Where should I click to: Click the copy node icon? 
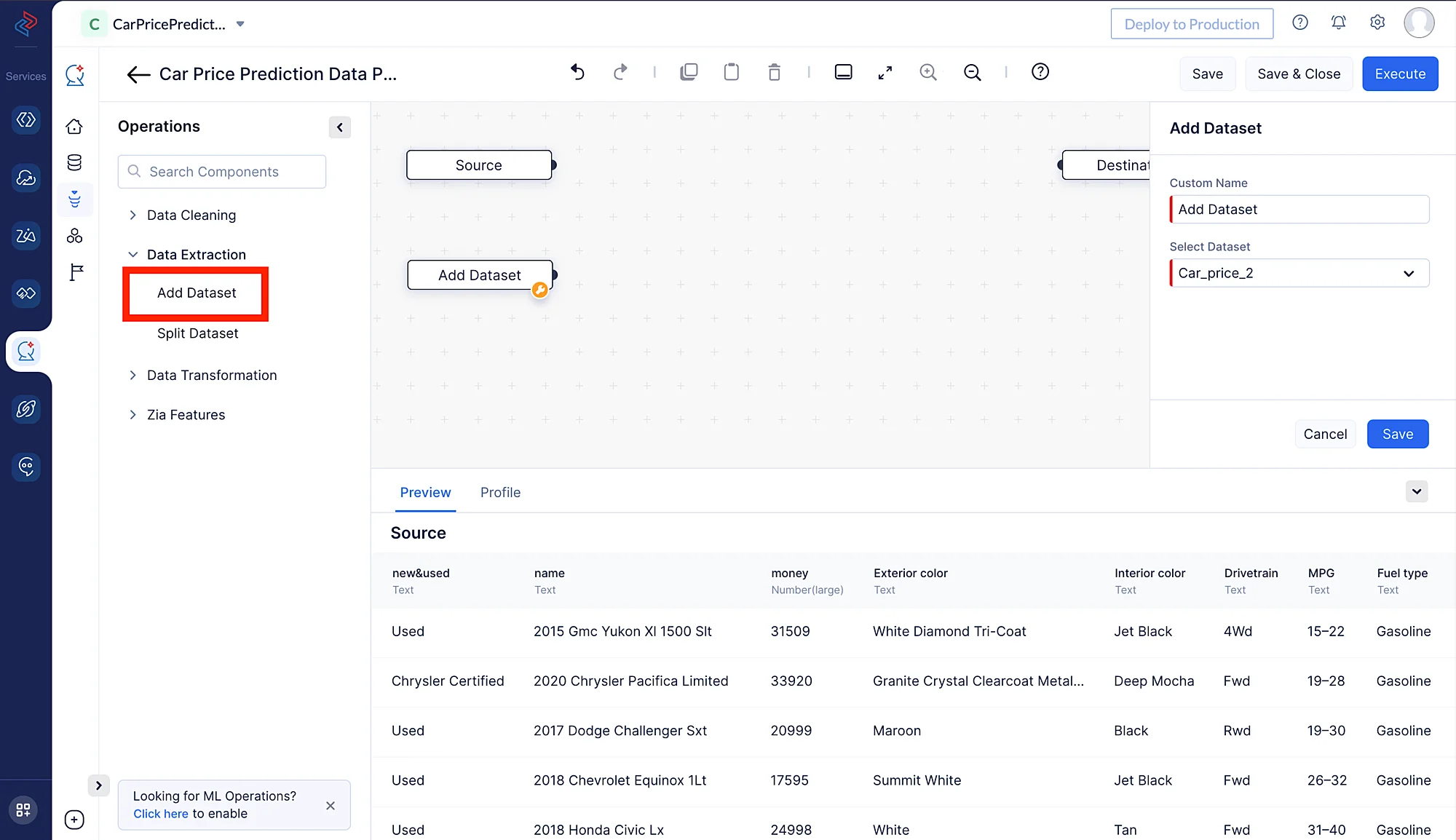689,72
